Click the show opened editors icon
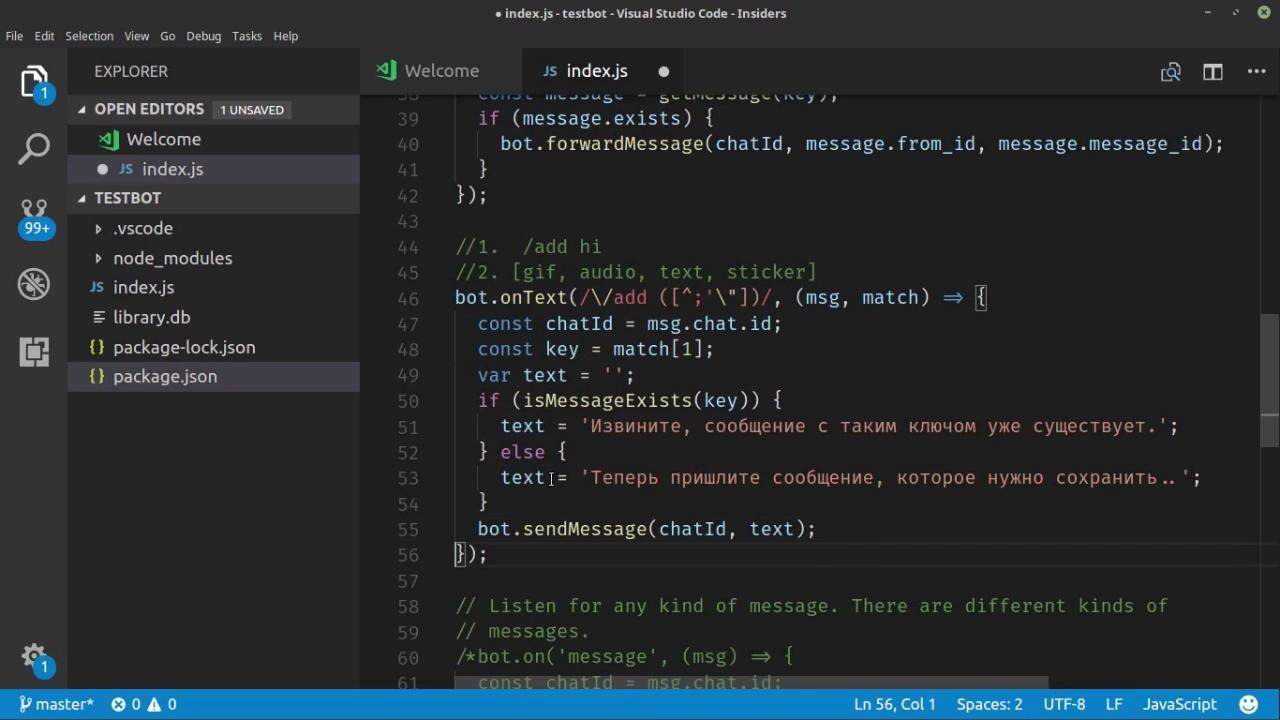 coord(1170,72)
